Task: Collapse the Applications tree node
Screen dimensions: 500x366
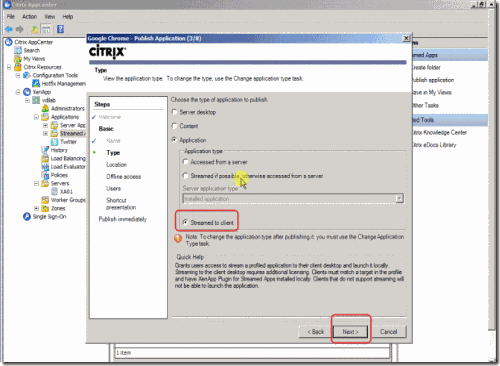Action: [x=36, y=117]
